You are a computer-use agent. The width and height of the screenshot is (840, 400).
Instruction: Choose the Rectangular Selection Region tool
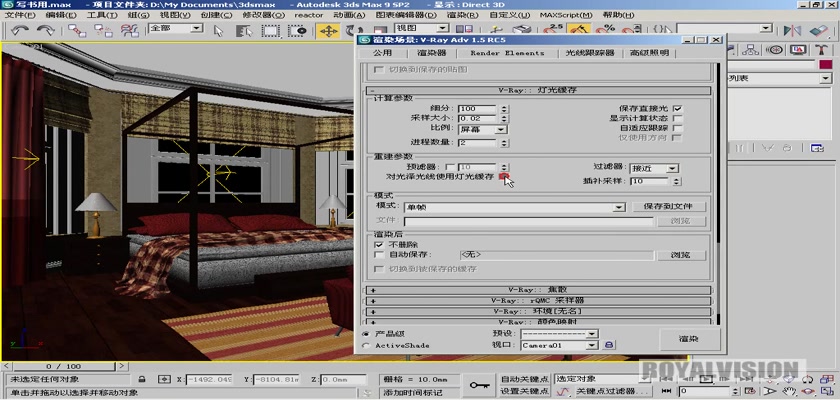tap(271, 31)
